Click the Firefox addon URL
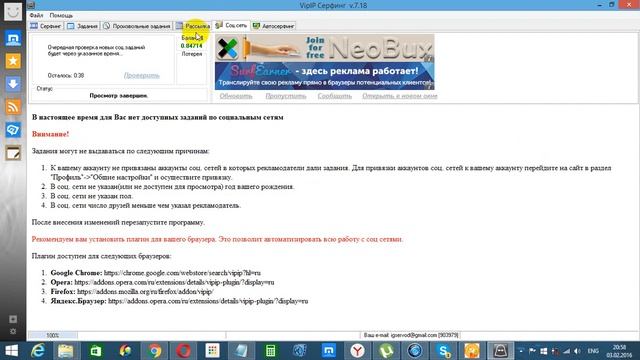The height and width of the screenshot is (360, 640). pyautogui.click(x=145, y=291)
